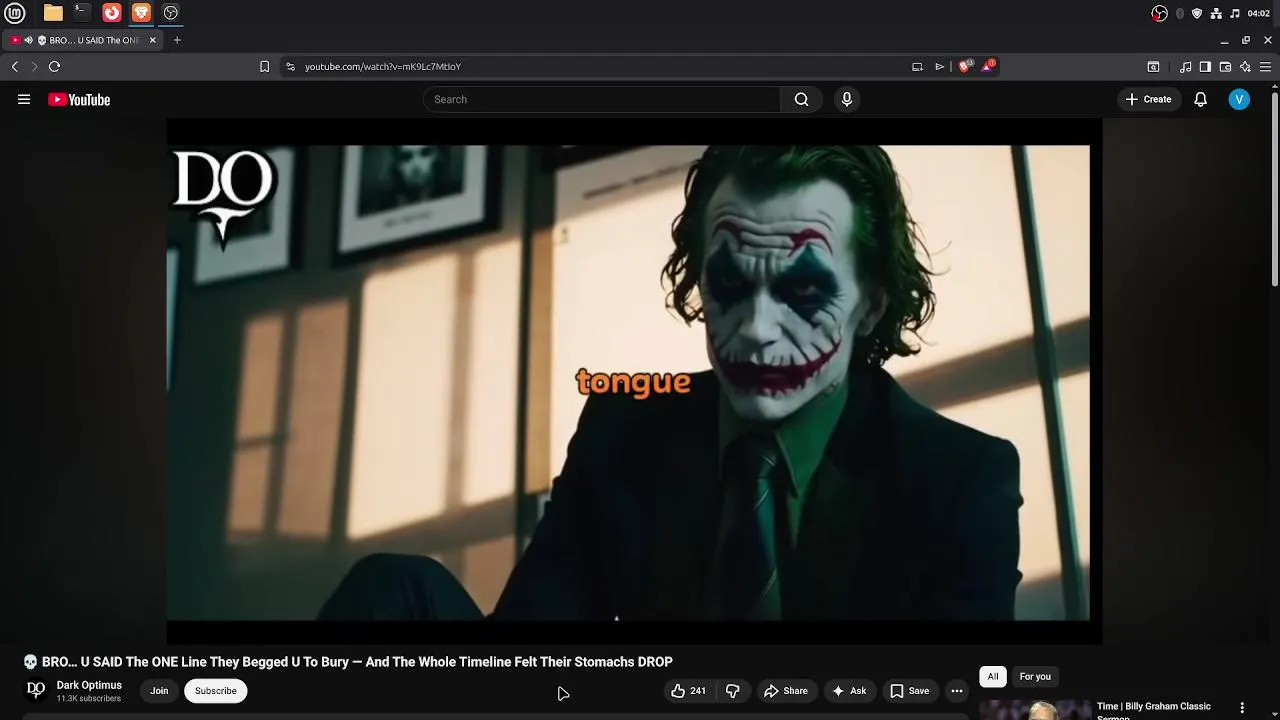Select the All filter chip
1280x720 pixels.
click(x=993, y=677)
